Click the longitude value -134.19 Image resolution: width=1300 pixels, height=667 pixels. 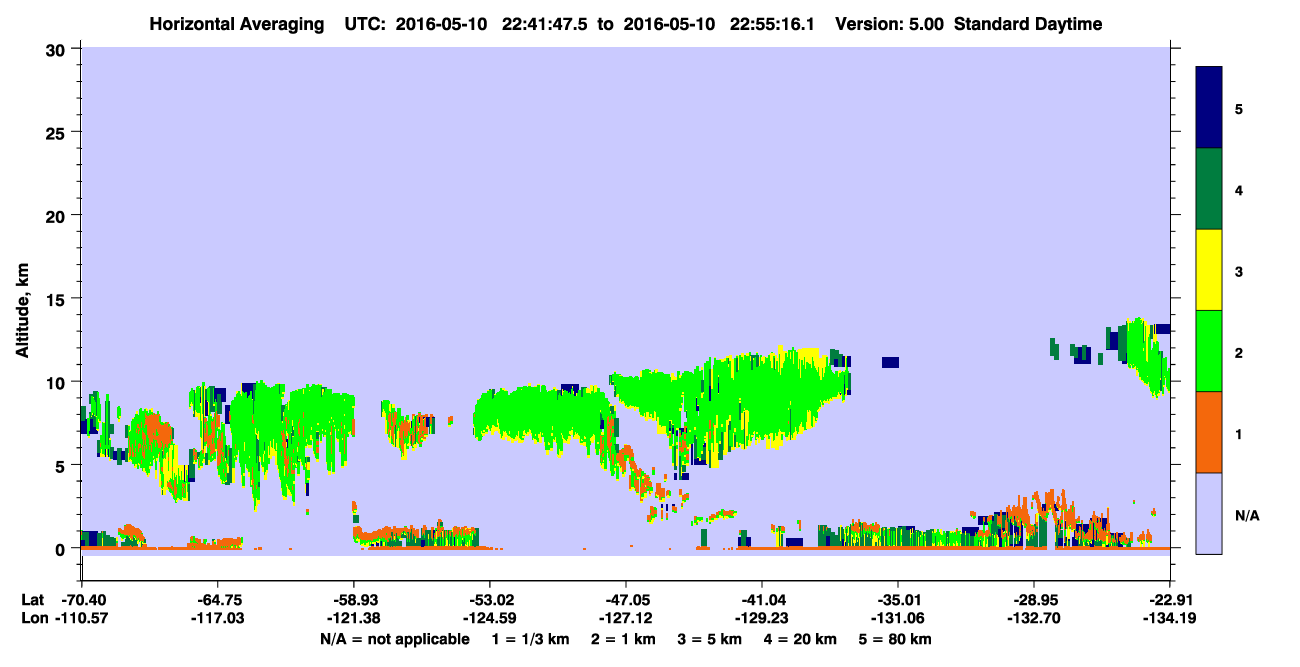(x=1170, y=619)
